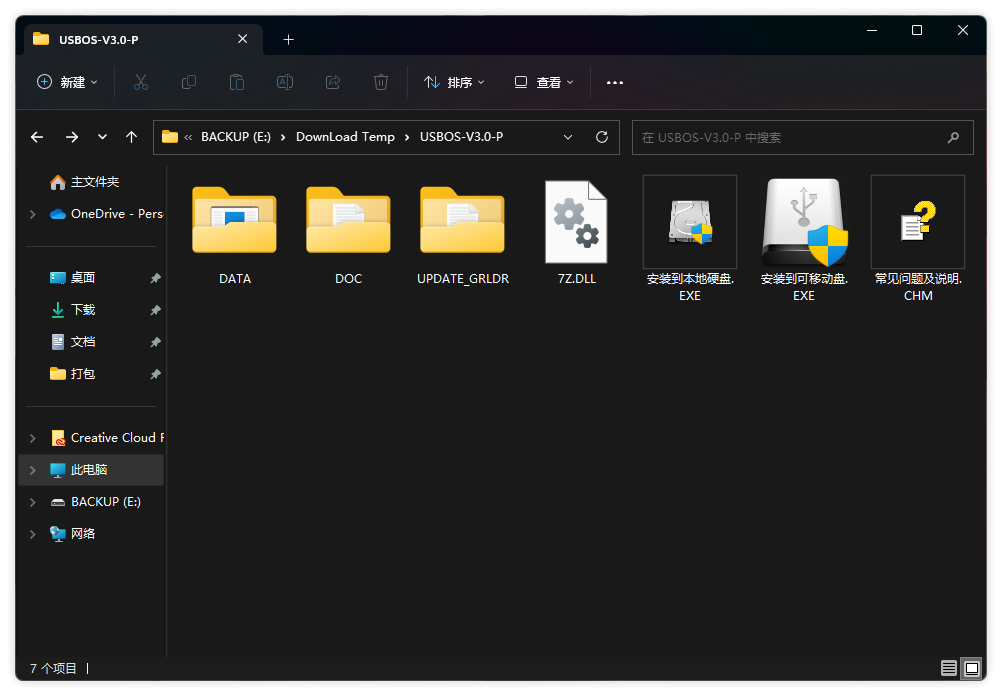Click the Delete trash can icon
The height and width of the screenshot is (696, 1002).
point(381,82)
